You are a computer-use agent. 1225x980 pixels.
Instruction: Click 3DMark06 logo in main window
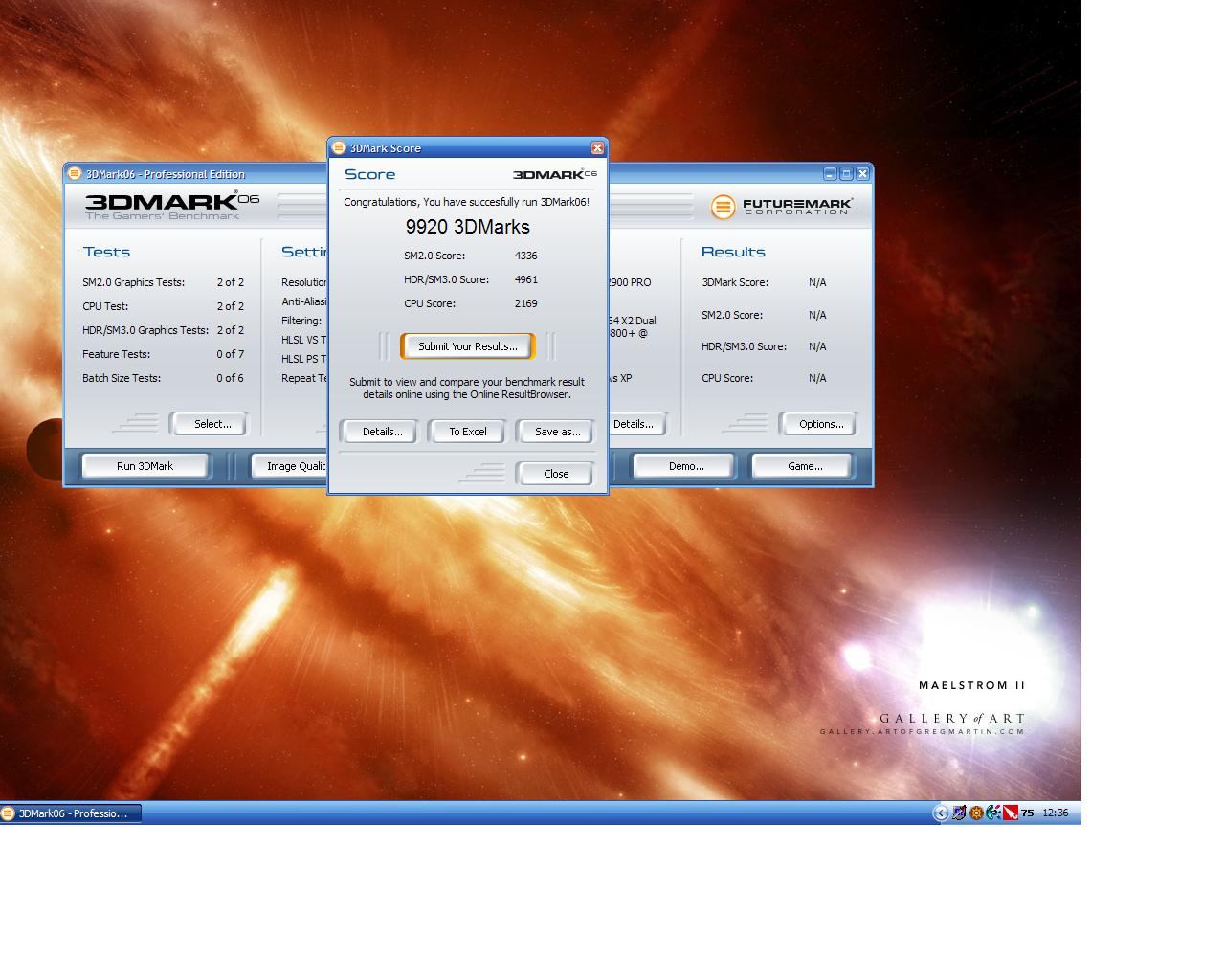[172, 205]
